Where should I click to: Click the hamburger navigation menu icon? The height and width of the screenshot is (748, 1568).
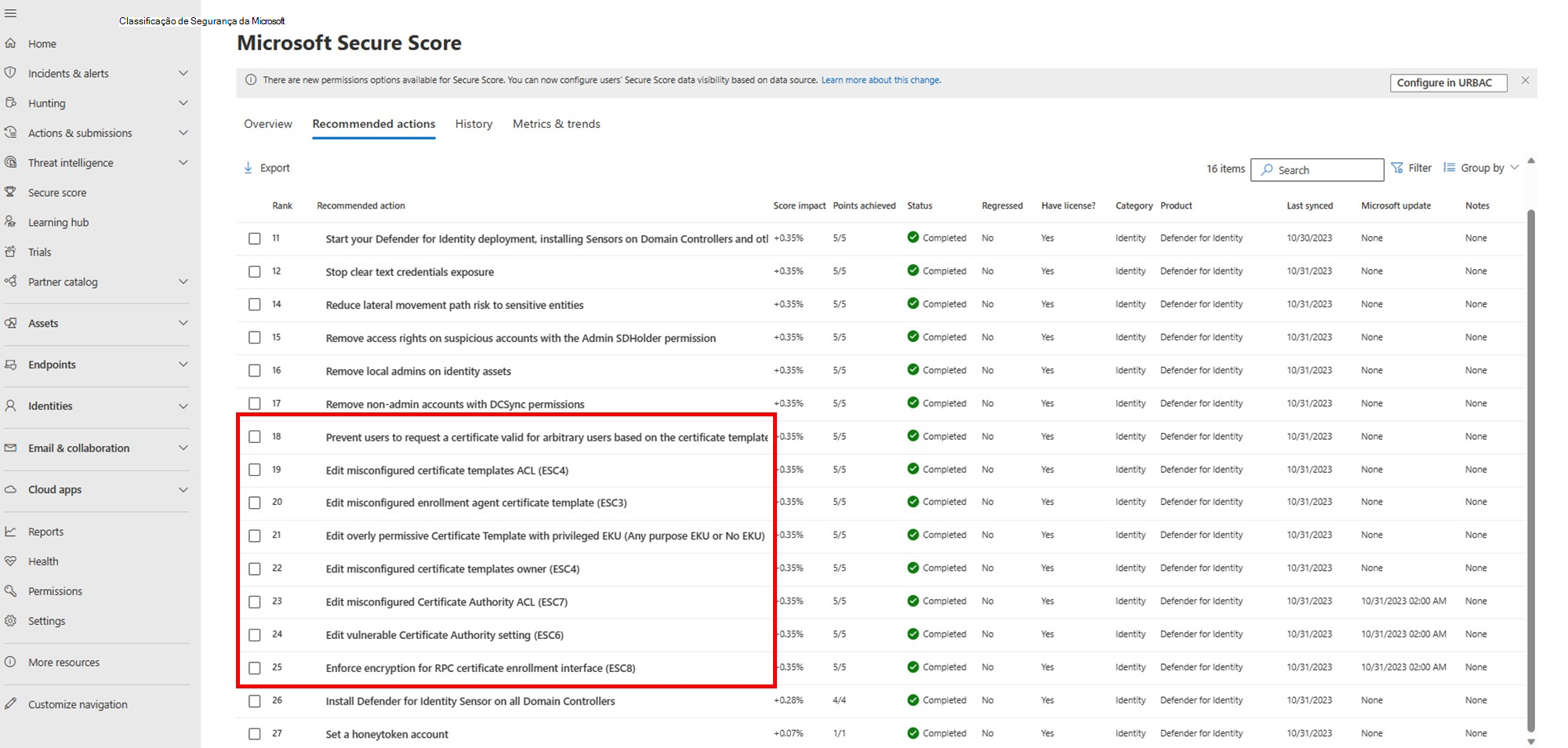point(10,13)
